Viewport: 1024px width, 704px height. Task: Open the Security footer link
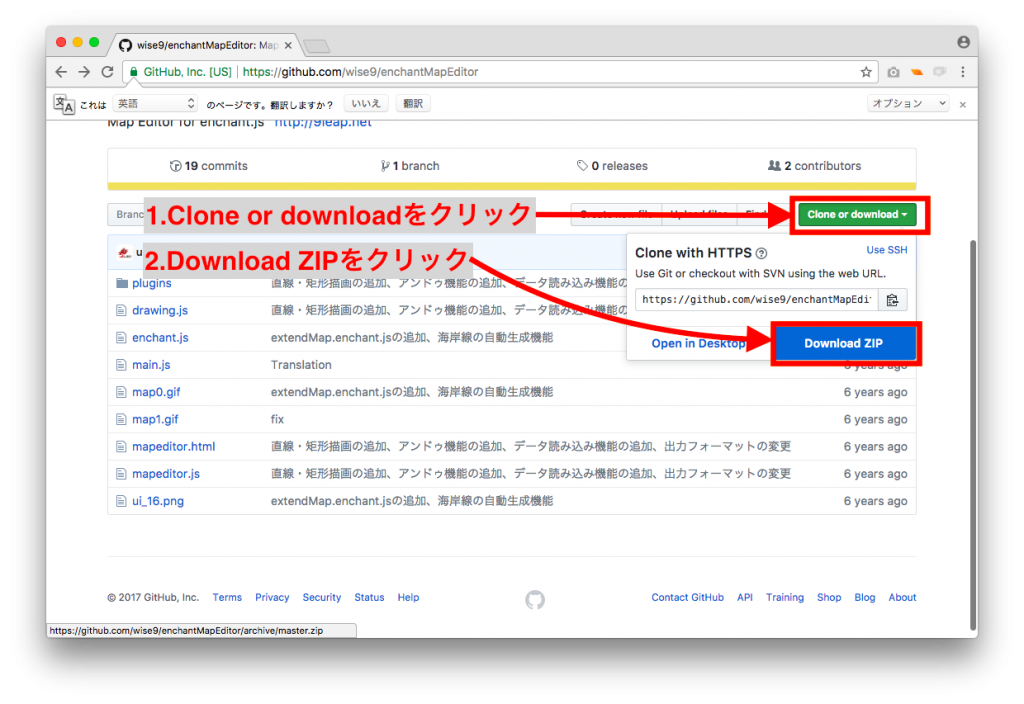321,598
